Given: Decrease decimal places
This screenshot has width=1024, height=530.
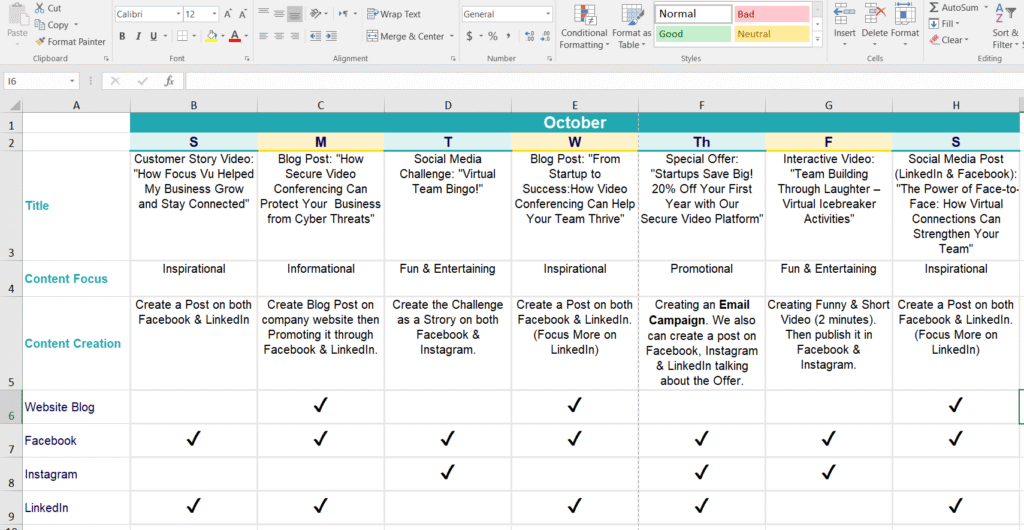Looking at the screenshot, I should tap(545, 37).
